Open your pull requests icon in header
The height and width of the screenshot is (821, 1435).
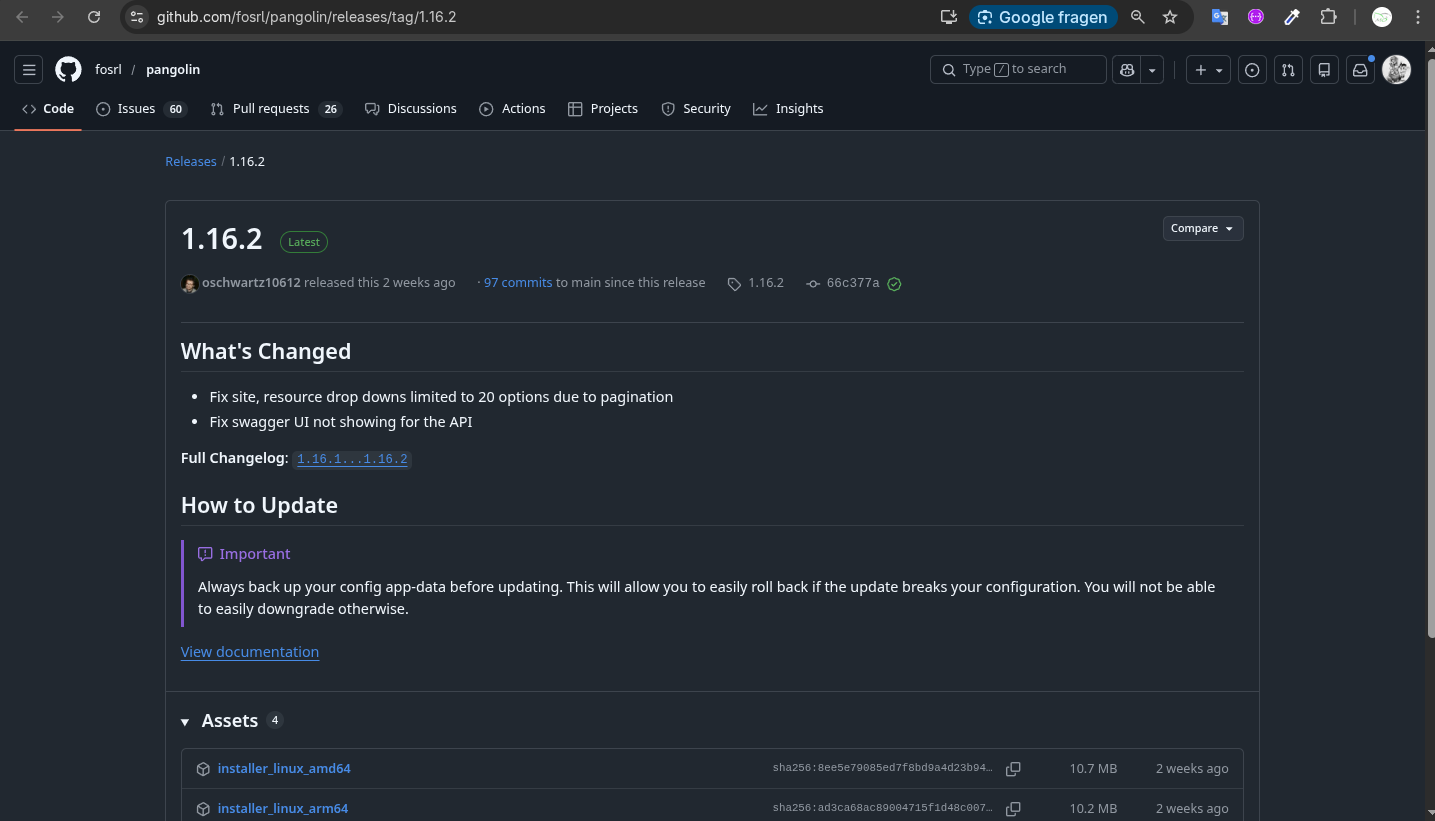(x=1288, y=70)
